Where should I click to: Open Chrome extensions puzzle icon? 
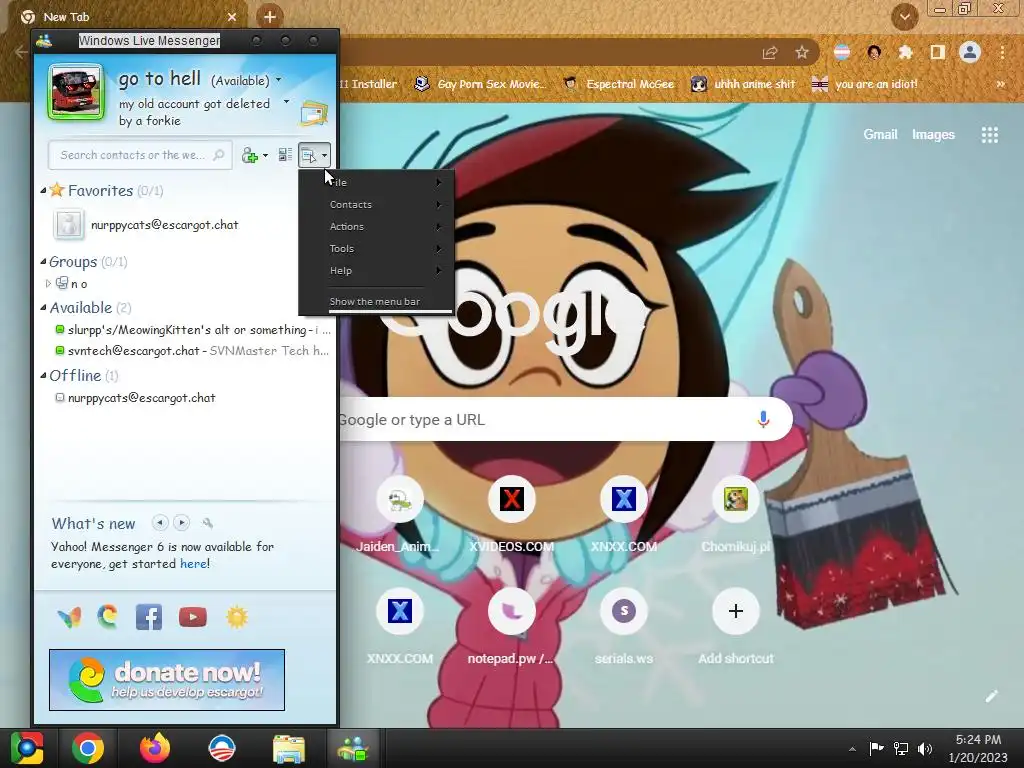point(905,52)
